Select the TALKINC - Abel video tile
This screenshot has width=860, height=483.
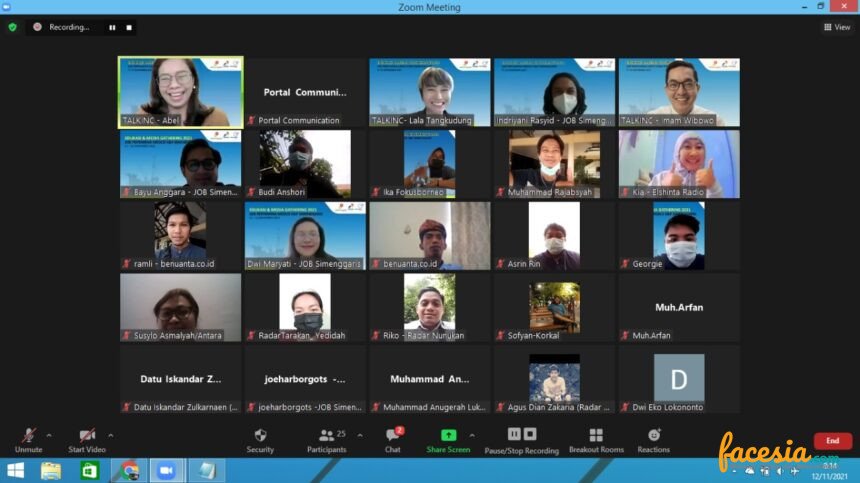tap(180, 91)
